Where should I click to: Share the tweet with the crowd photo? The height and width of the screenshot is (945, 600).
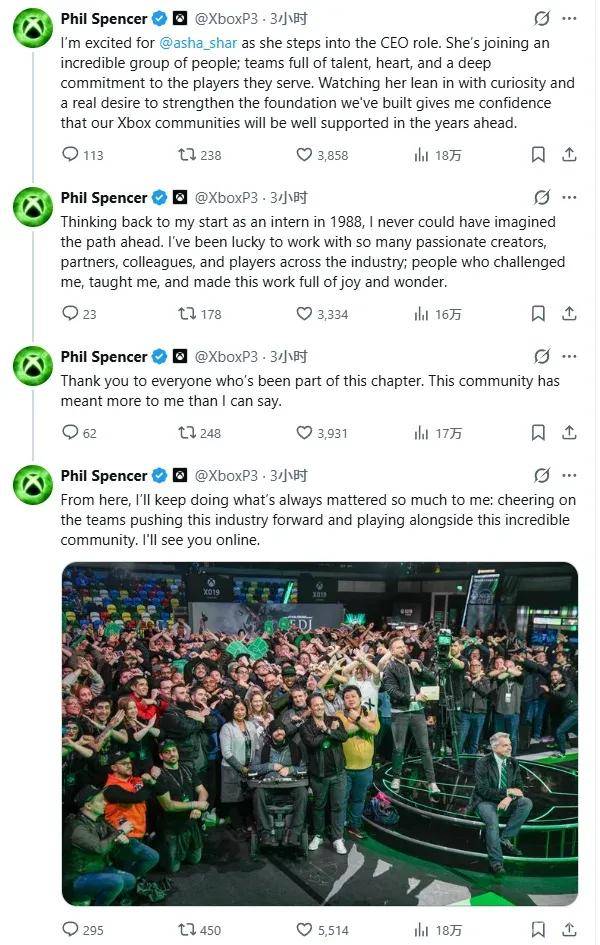[x=569, y=930]
